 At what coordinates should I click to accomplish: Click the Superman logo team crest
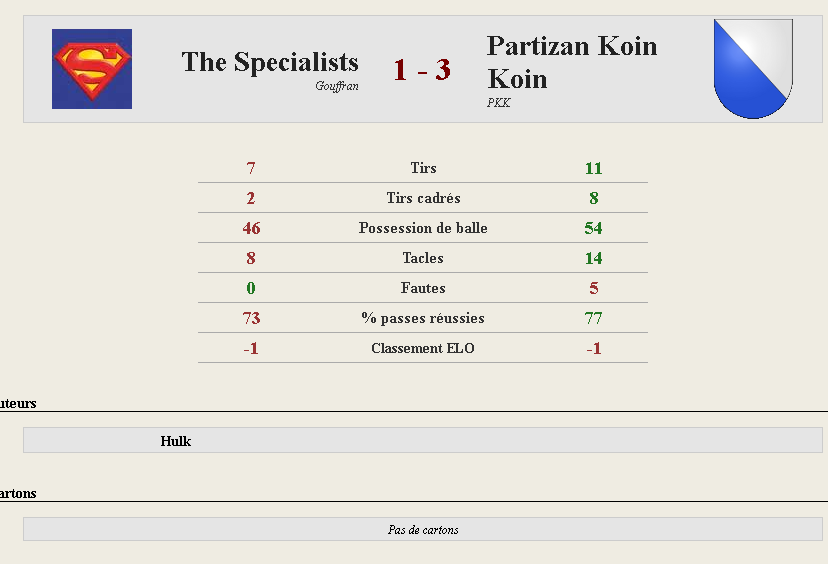tap(92, 69)
